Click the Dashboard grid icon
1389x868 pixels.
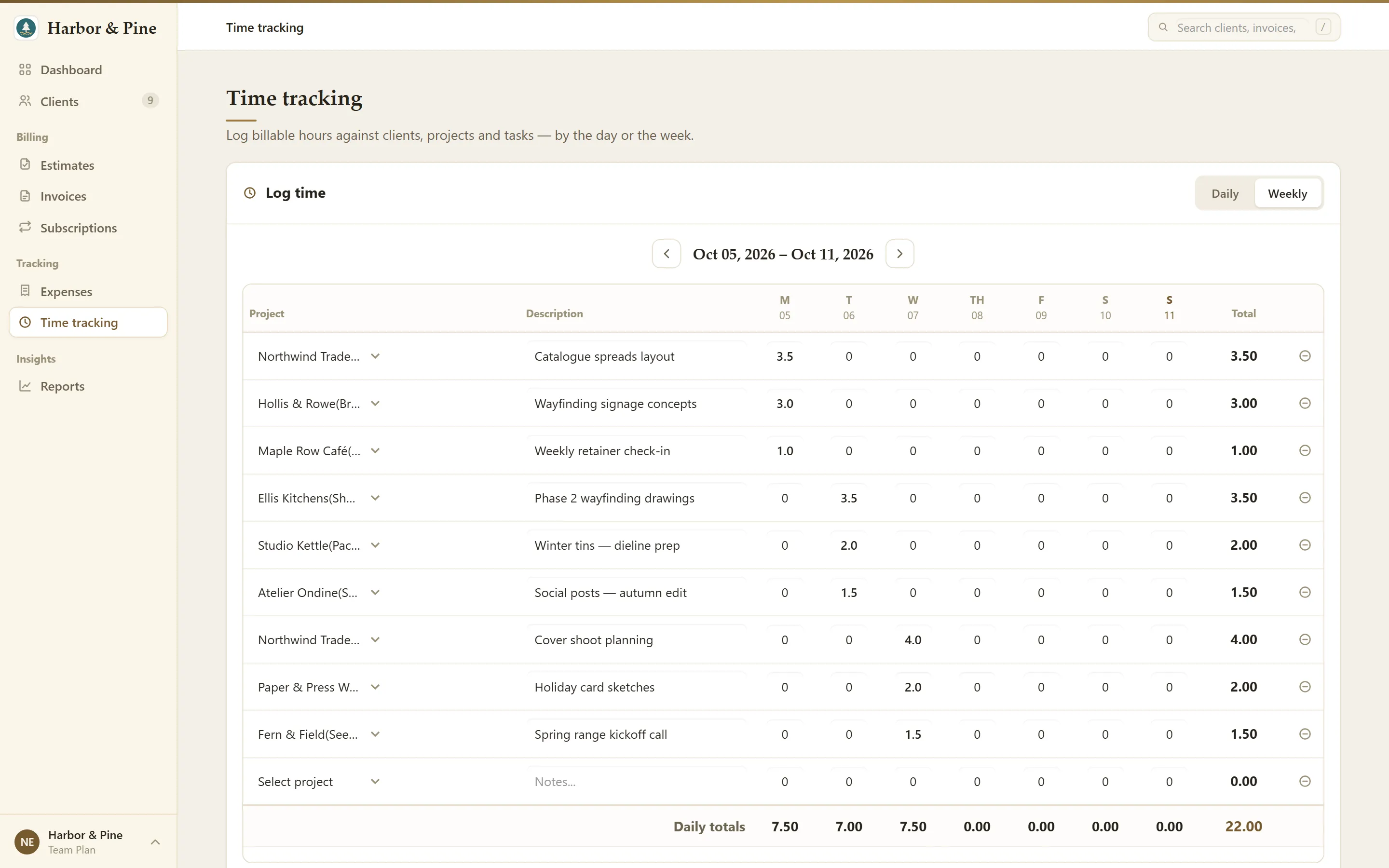click(x=25, y=69)
